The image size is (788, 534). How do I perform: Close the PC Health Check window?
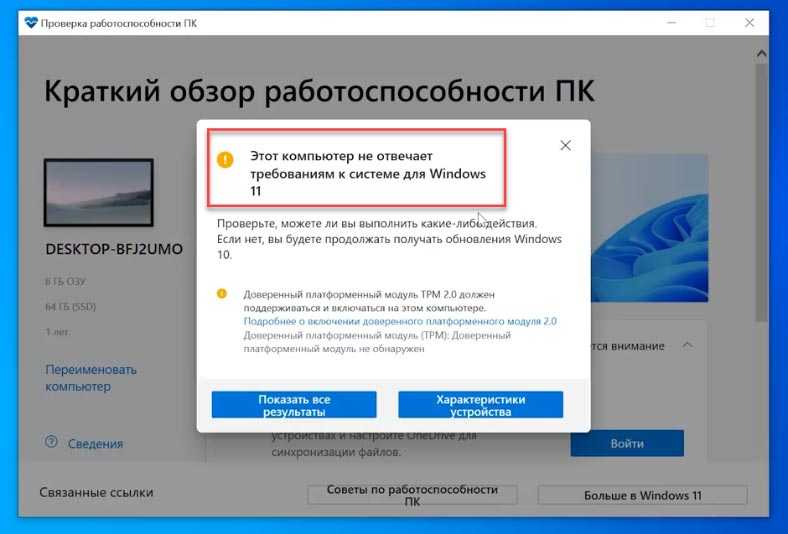click(749, 23)
